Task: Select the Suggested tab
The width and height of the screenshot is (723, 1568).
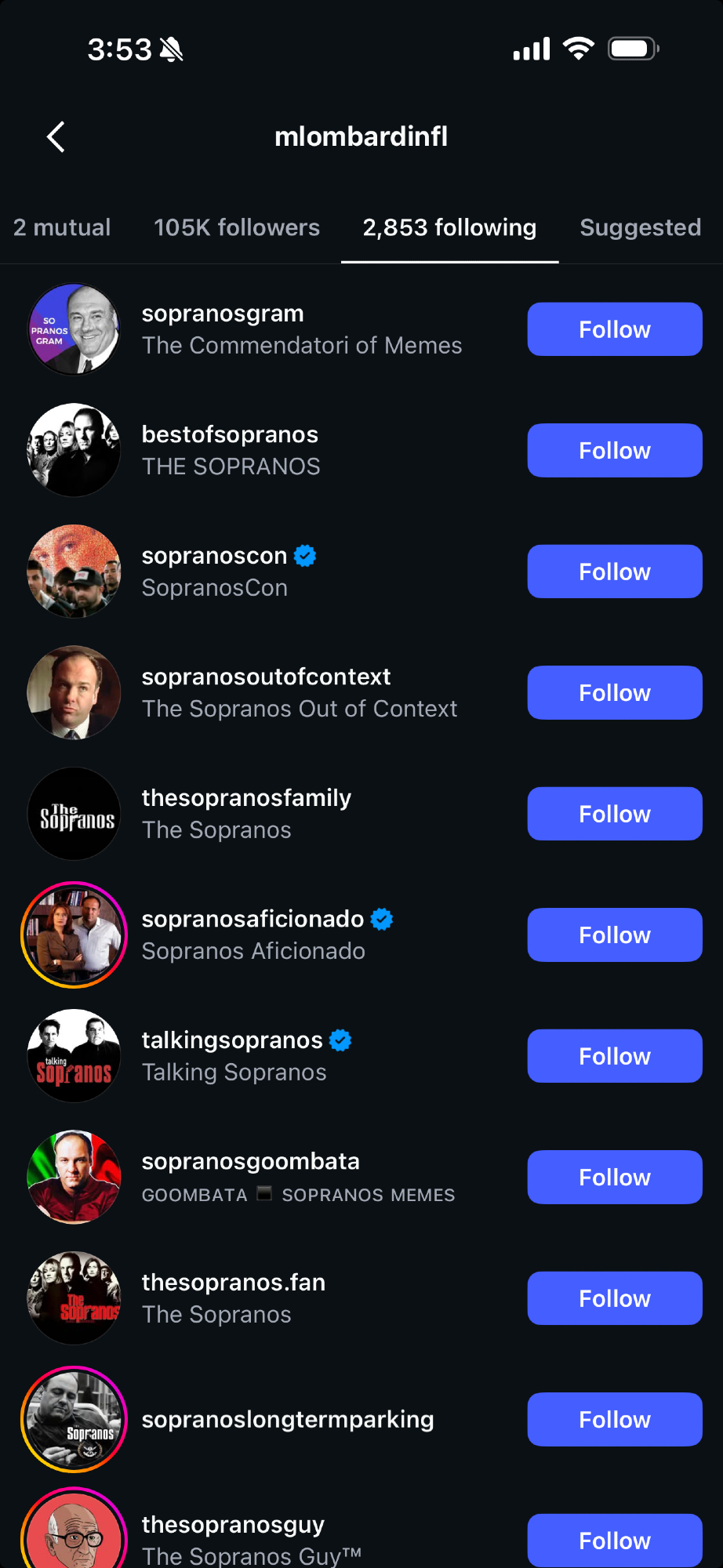Action: pyautogui.click(x=640, y=227)
